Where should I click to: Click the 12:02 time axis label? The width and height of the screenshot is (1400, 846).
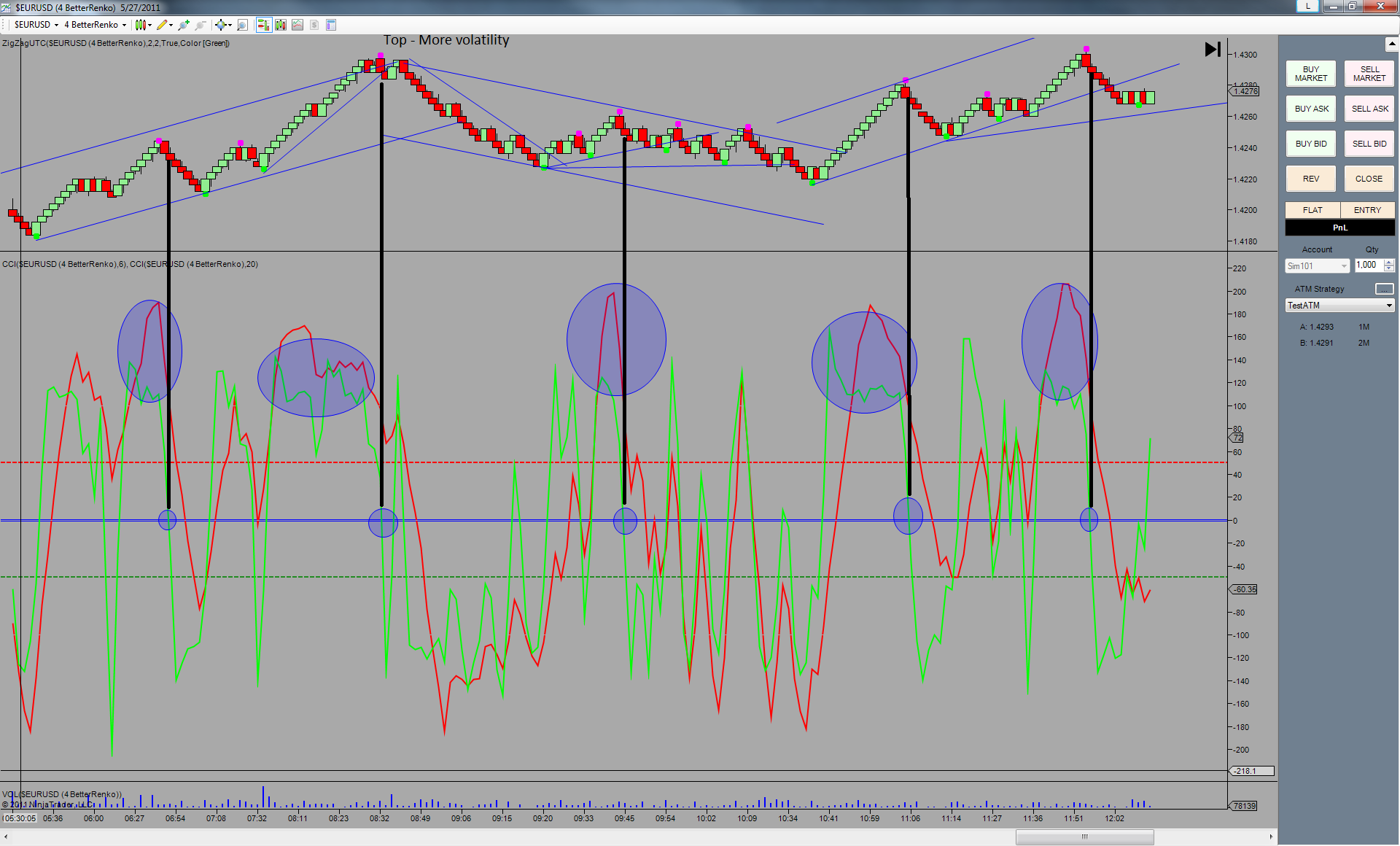(1114, 818)
